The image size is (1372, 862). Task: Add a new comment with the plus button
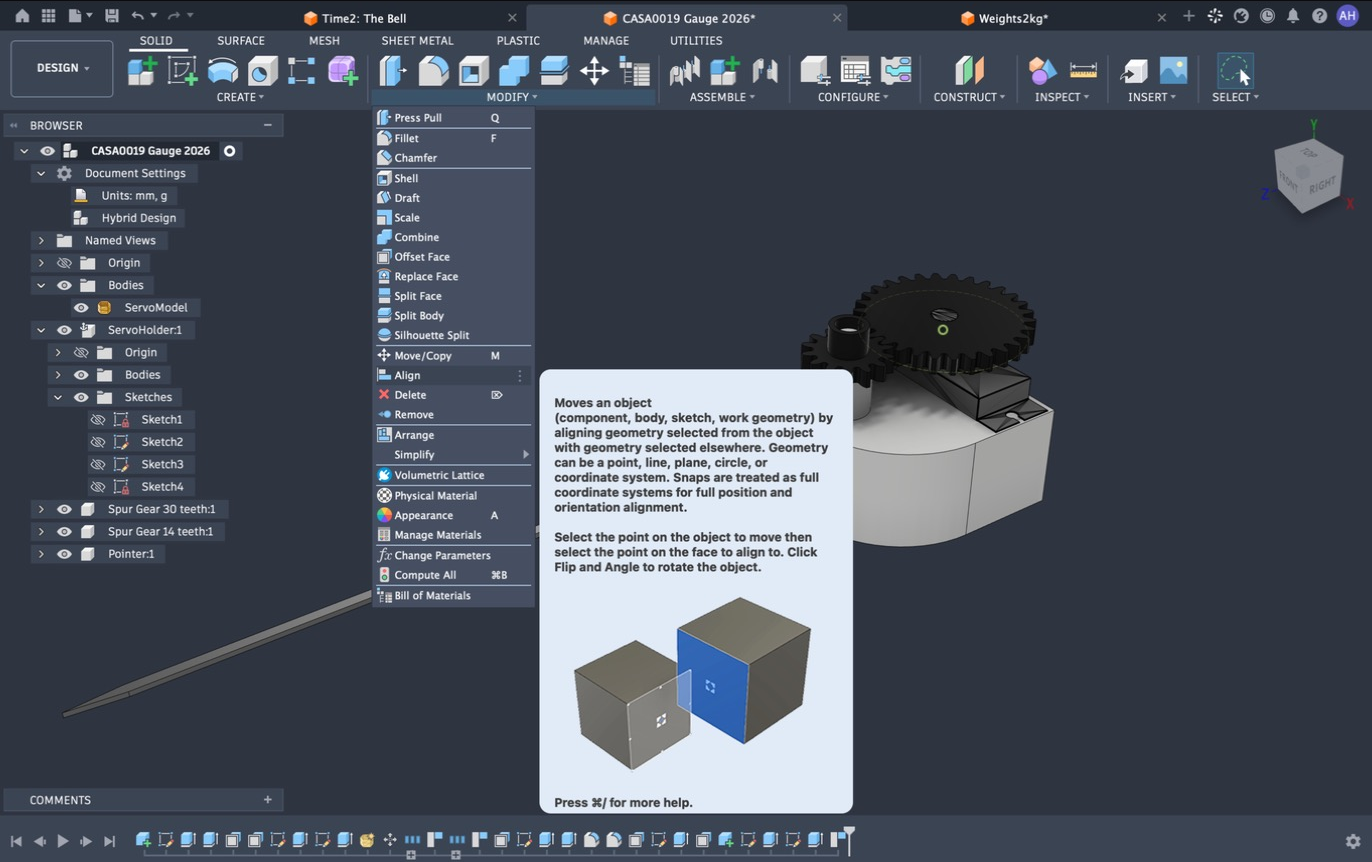point(267,800)
